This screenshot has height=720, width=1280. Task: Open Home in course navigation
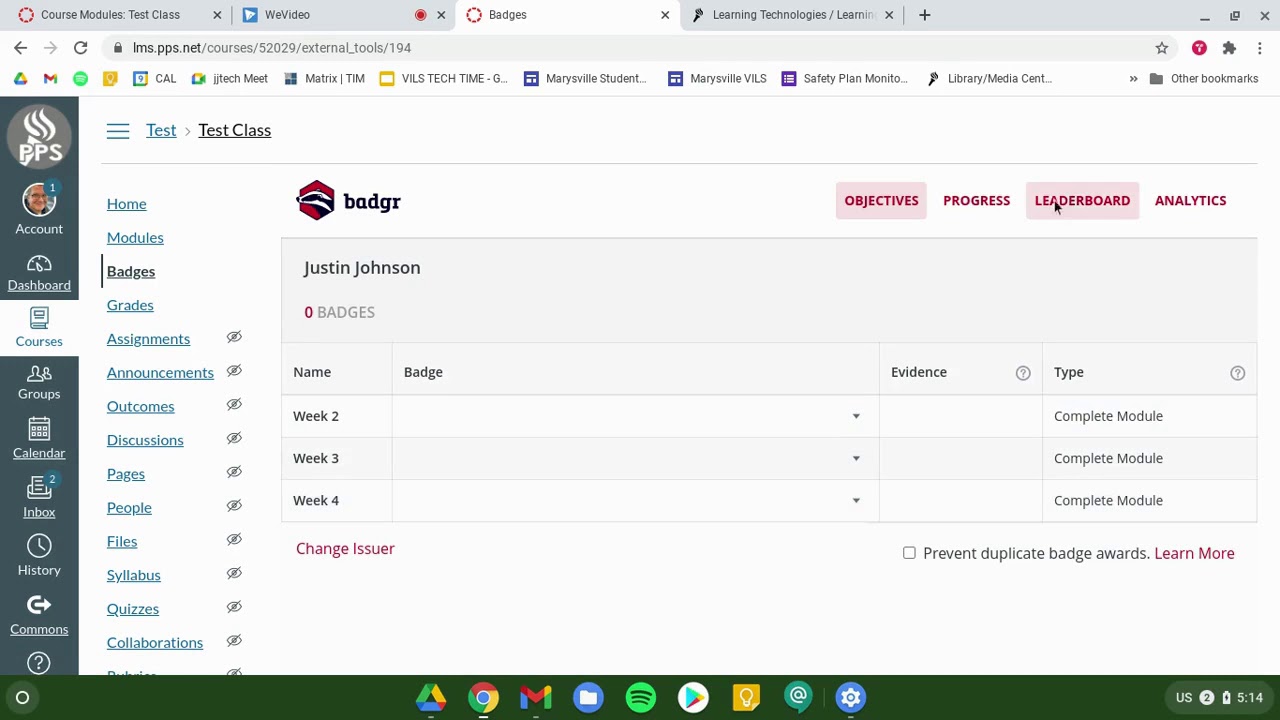126,203
